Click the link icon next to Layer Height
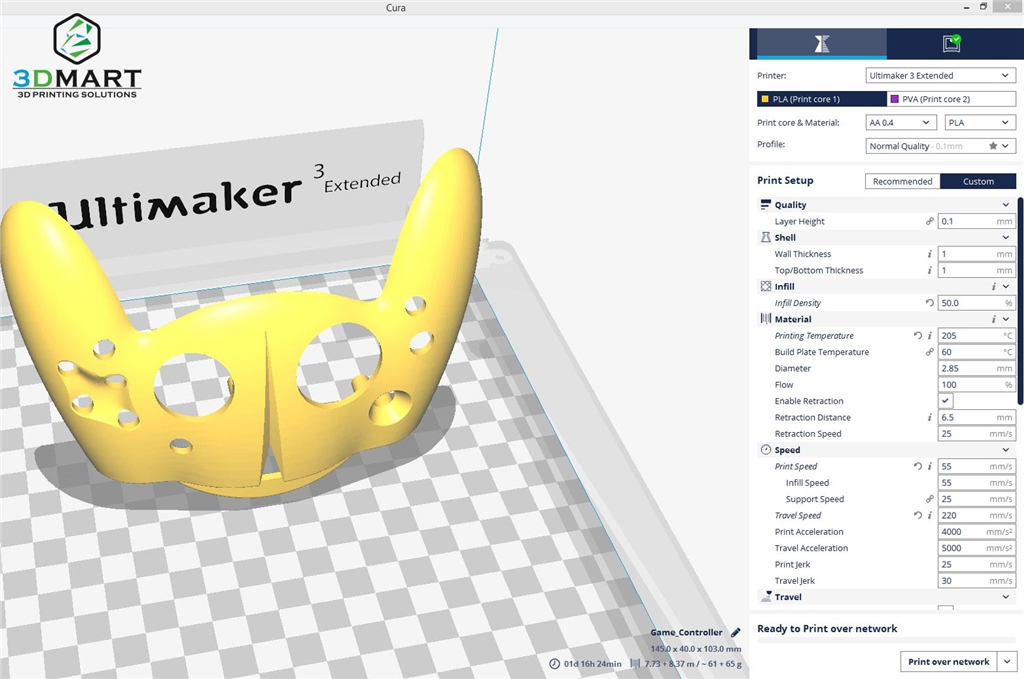This screenshot has width=1024, height=679. tap(929, 221)
